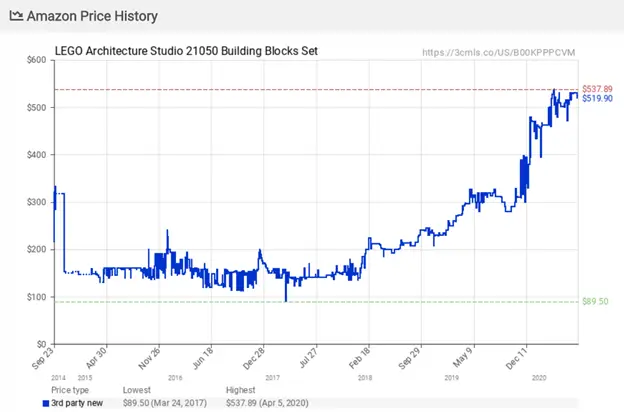This screenshot has width=624, height=412.
Task: Click the $600 y-axis label
Action: [36, 60]
